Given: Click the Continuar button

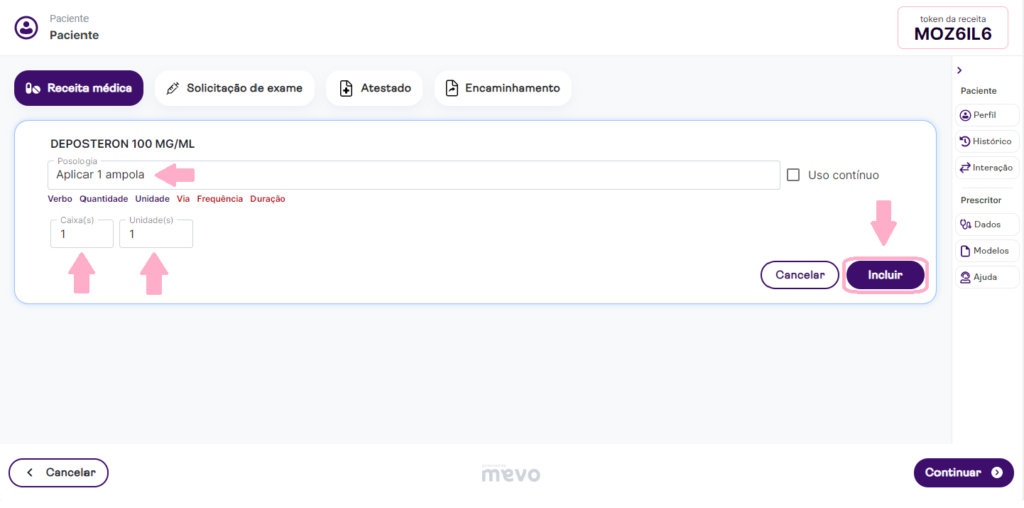Looking at the screenshot, I should pos(963,473).
